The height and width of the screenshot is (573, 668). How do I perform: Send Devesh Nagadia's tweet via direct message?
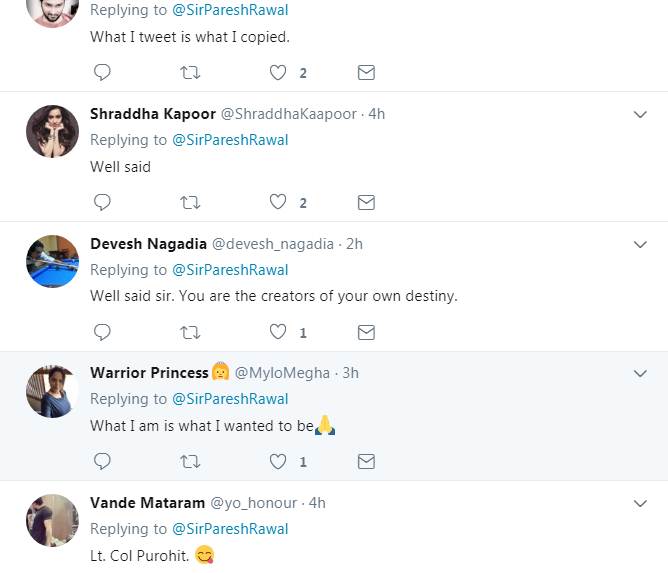click(x=366, y=332)
